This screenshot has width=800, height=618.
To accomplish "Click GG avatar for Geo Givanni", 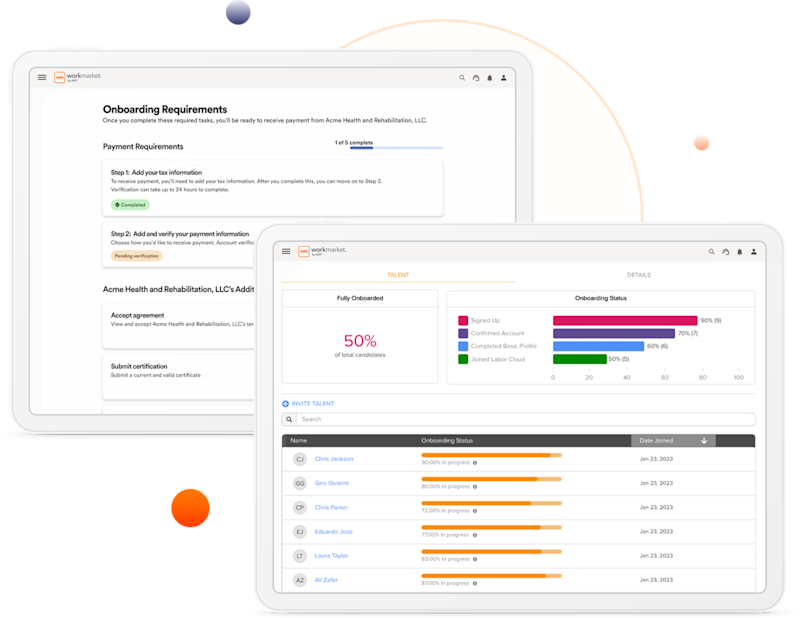I will [299, 483].
